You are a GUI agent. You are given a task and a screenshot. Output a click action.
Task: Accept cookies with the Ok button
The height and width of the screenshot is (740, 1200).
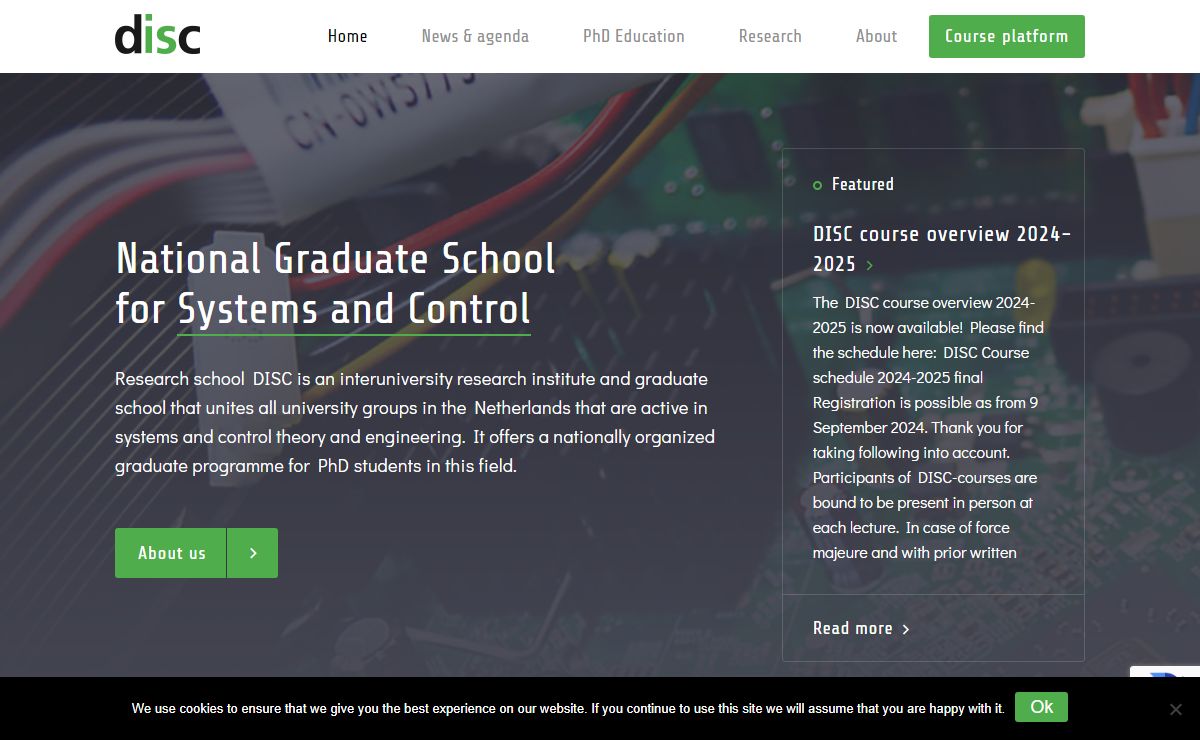pos(1041,707)
